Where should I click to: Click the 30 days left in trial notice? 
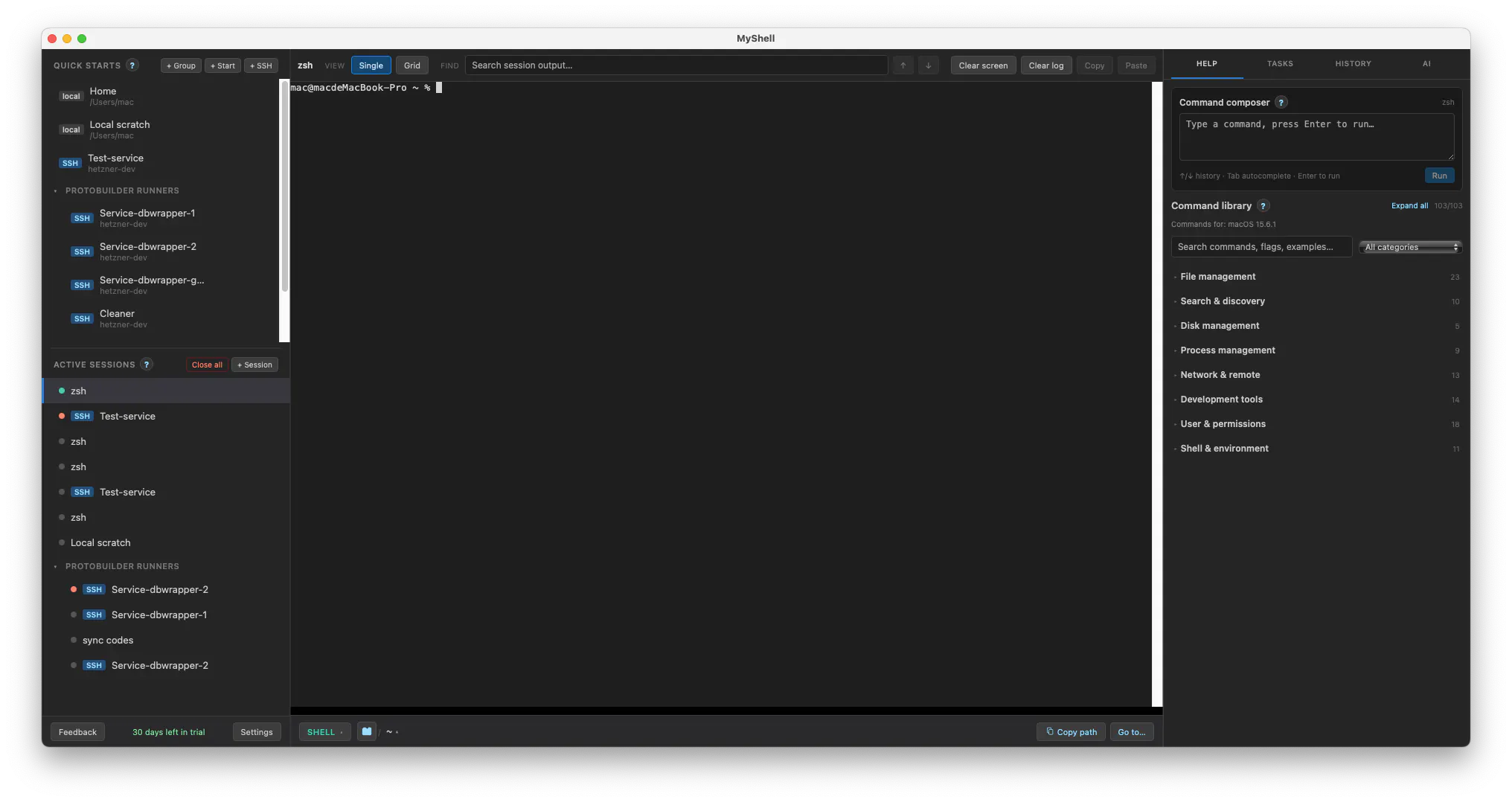(168, 732)
